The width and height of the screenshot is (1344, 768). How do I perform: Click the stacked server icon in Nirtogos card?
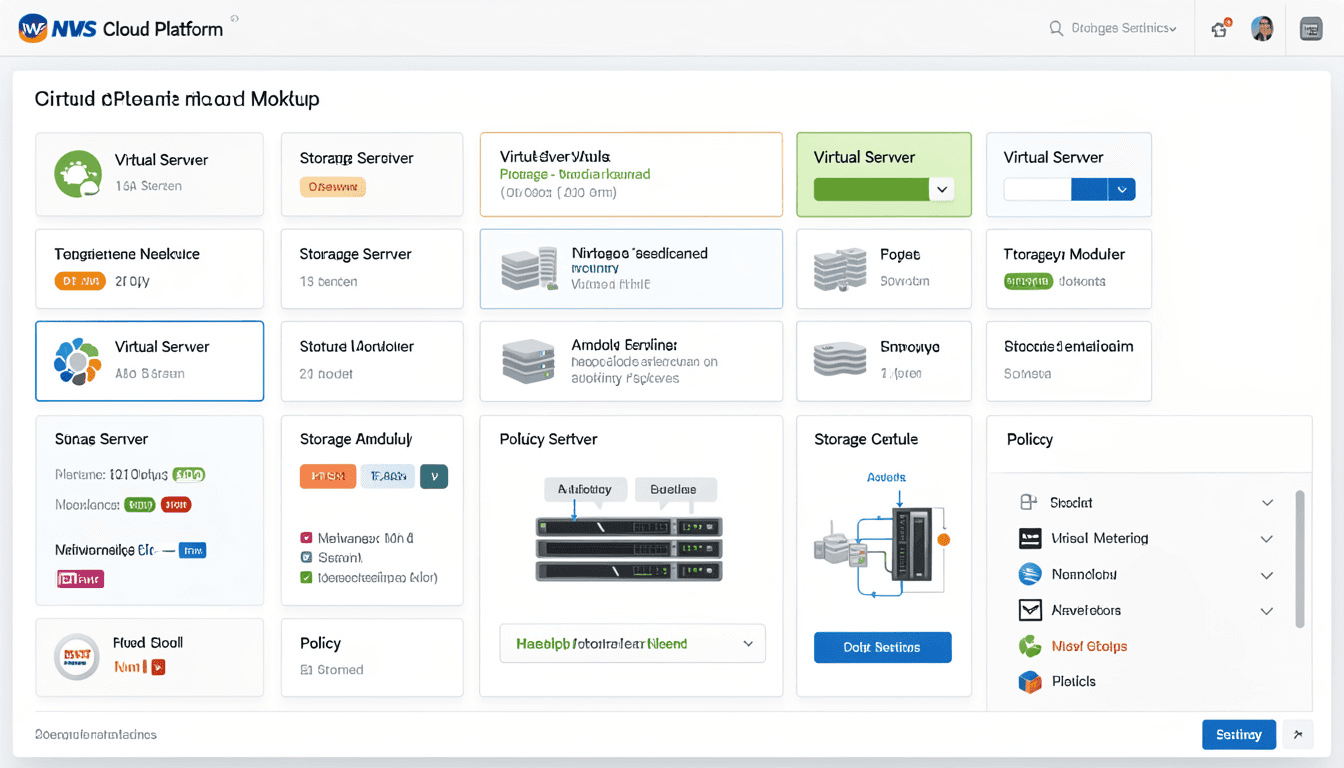529,268
